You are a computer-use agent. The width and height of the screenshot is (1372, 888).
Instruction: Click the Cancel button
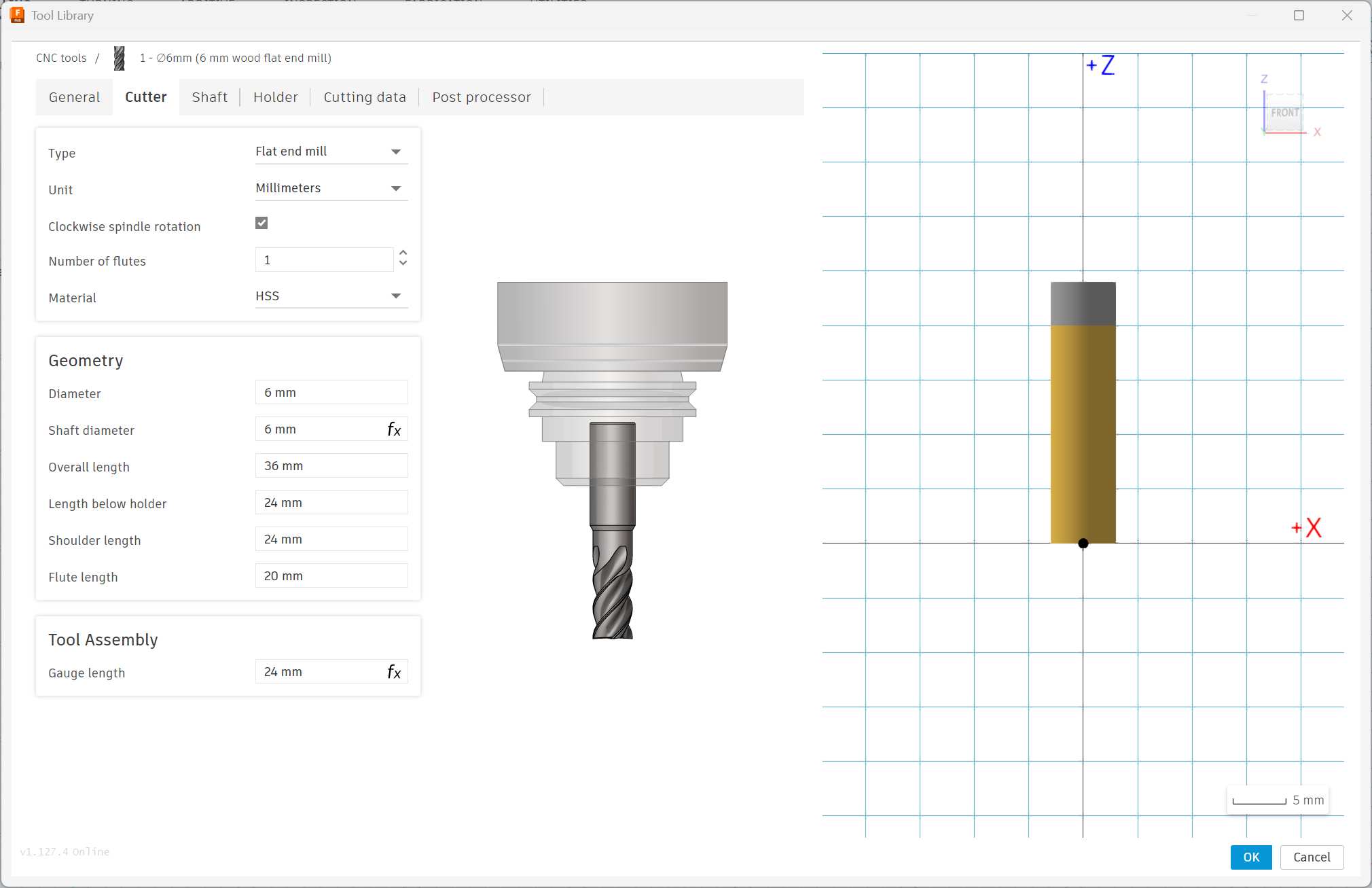[x=1311, y=857]
